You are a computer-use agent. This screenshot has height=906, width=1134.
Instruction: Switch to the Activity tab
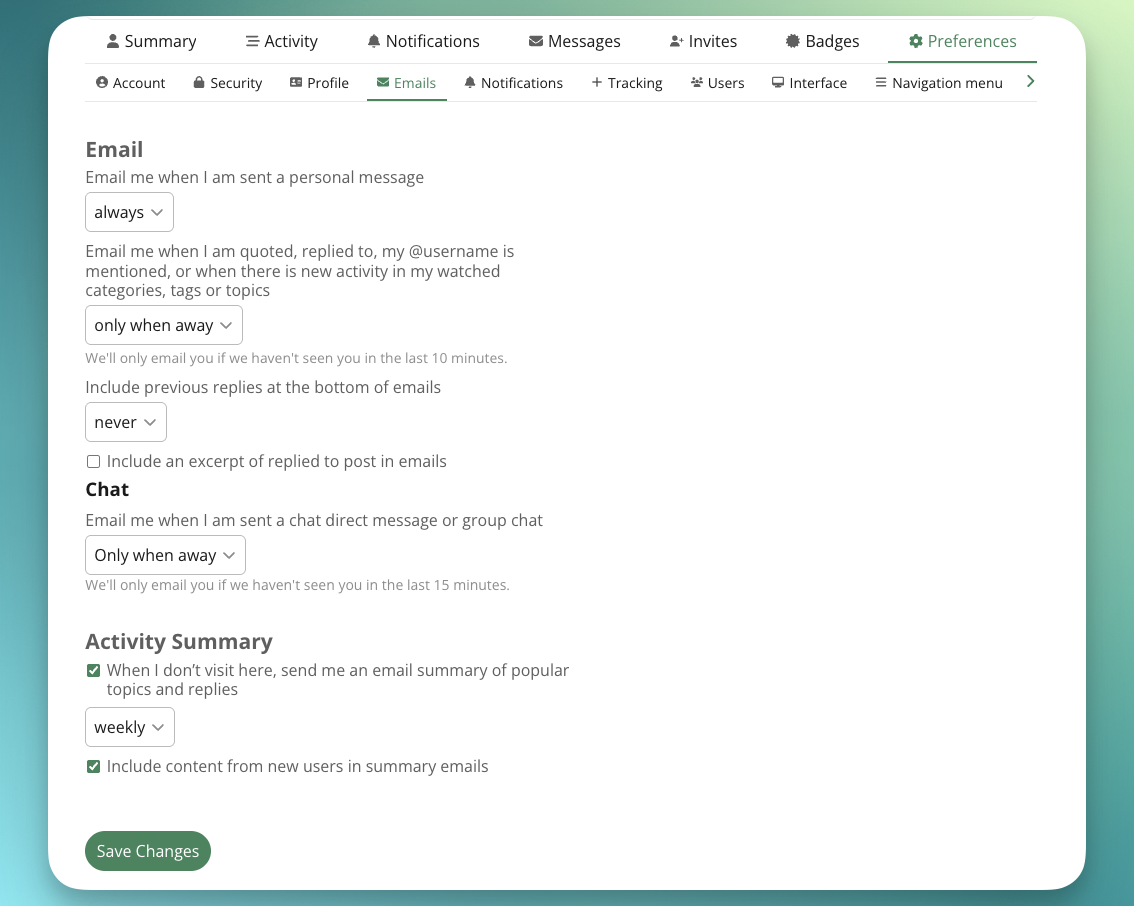[x=281, y=41]
